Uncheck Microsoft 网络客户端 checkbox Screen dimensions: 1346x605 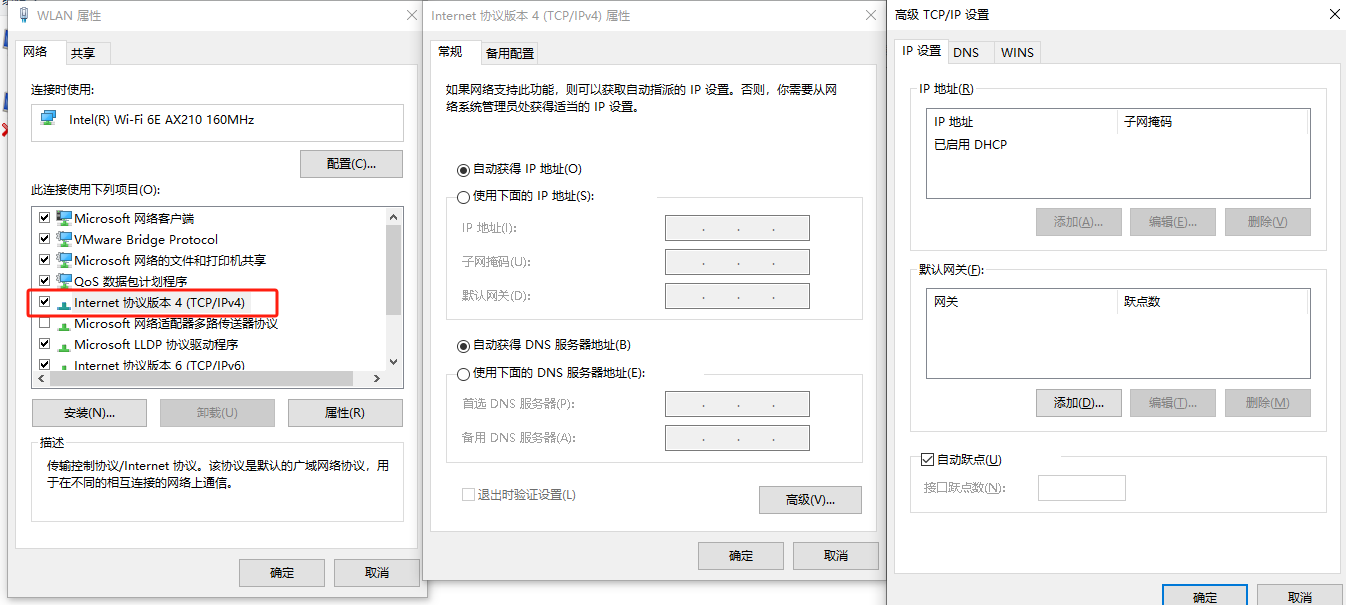coord(44,218)
